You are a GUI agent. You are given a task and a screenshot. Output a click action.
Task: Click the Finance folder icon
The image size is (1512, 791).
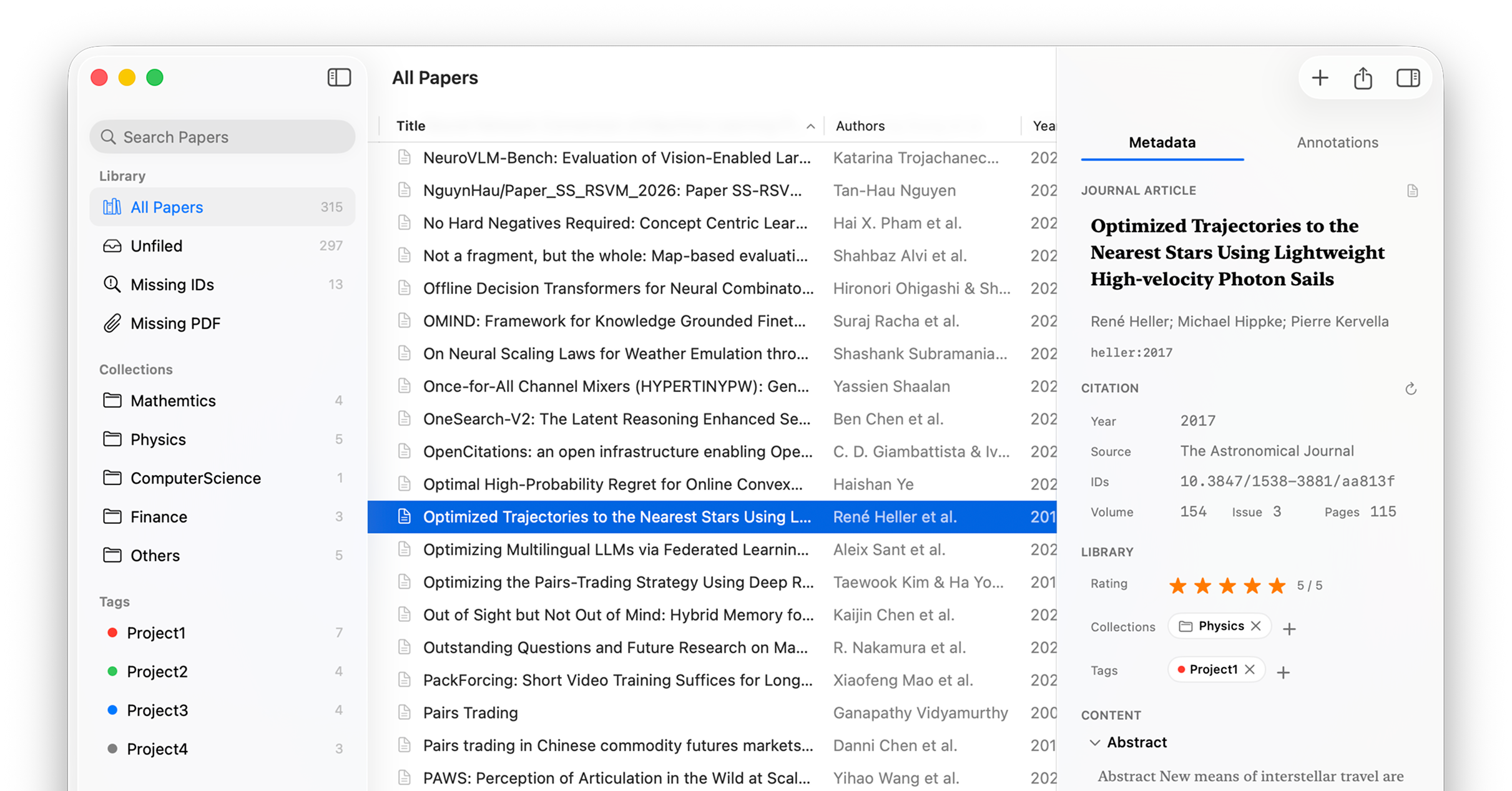click(112, 516)
